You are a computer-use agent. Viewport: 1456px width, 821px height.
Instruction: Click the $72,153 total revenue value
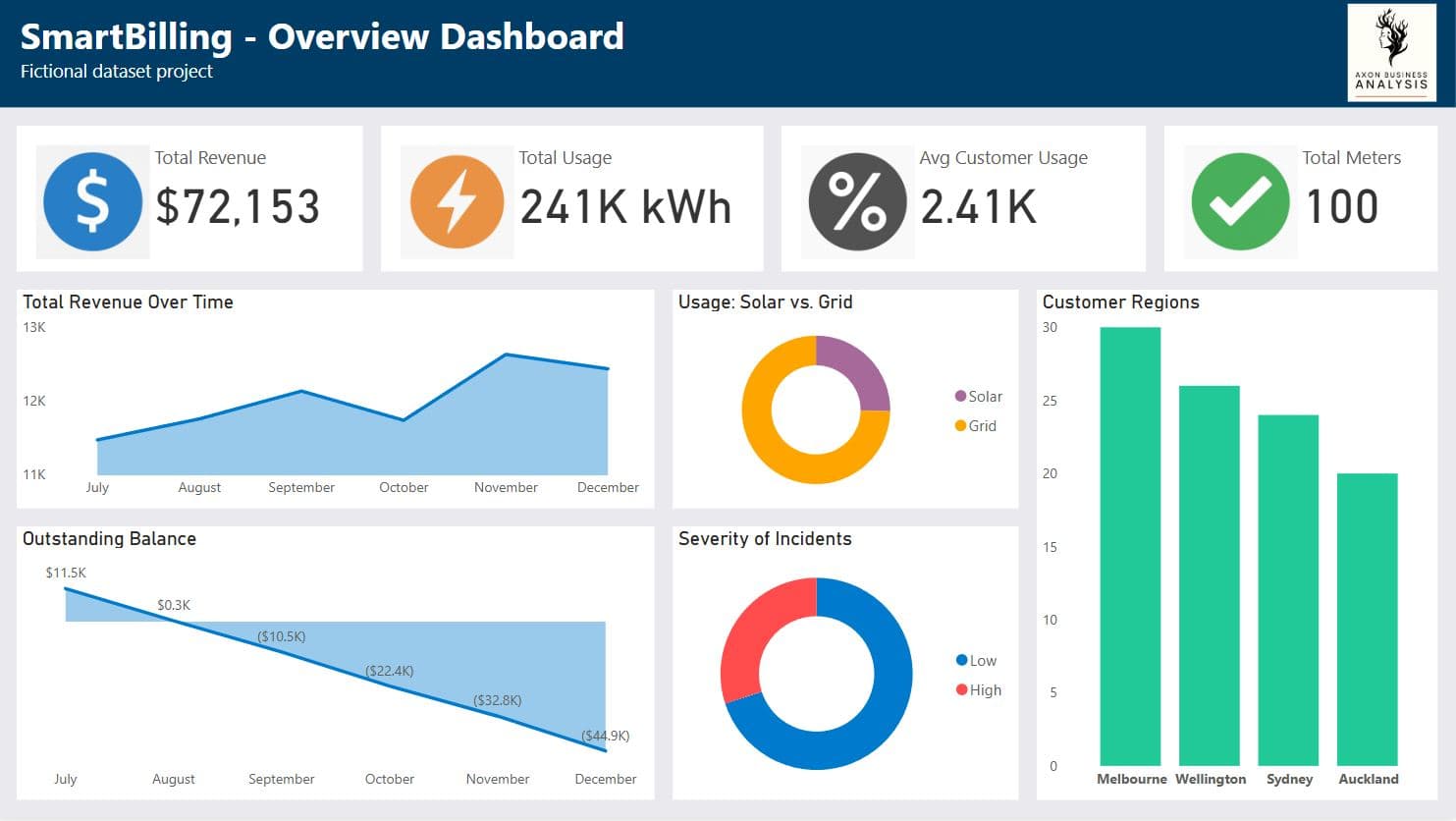[x=238, y=206]
